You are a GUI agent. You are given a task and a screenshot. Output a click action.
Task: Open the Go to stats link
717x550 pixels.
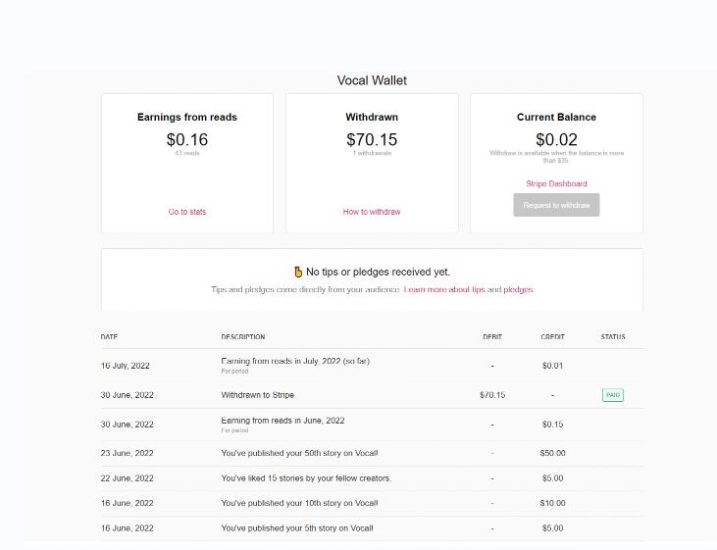coord(187,212)
